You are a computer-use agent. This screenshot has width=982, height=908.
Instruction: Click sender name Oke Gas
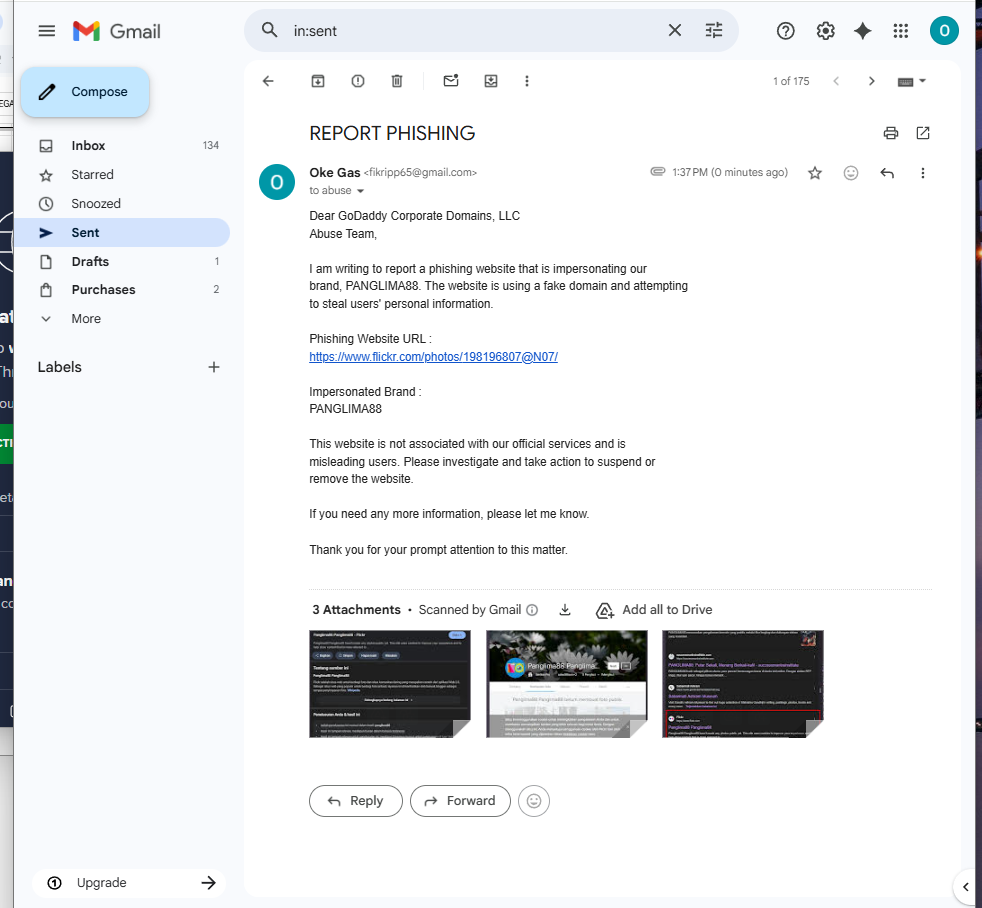[334, 172]
